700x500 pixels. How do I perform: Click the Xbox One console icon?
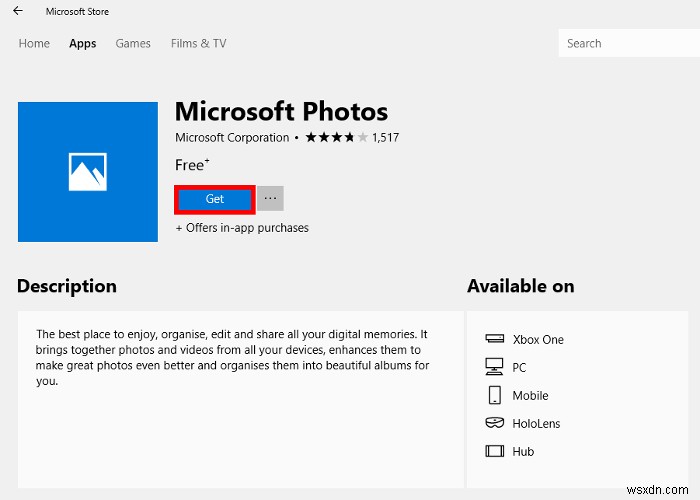[495, 339]
